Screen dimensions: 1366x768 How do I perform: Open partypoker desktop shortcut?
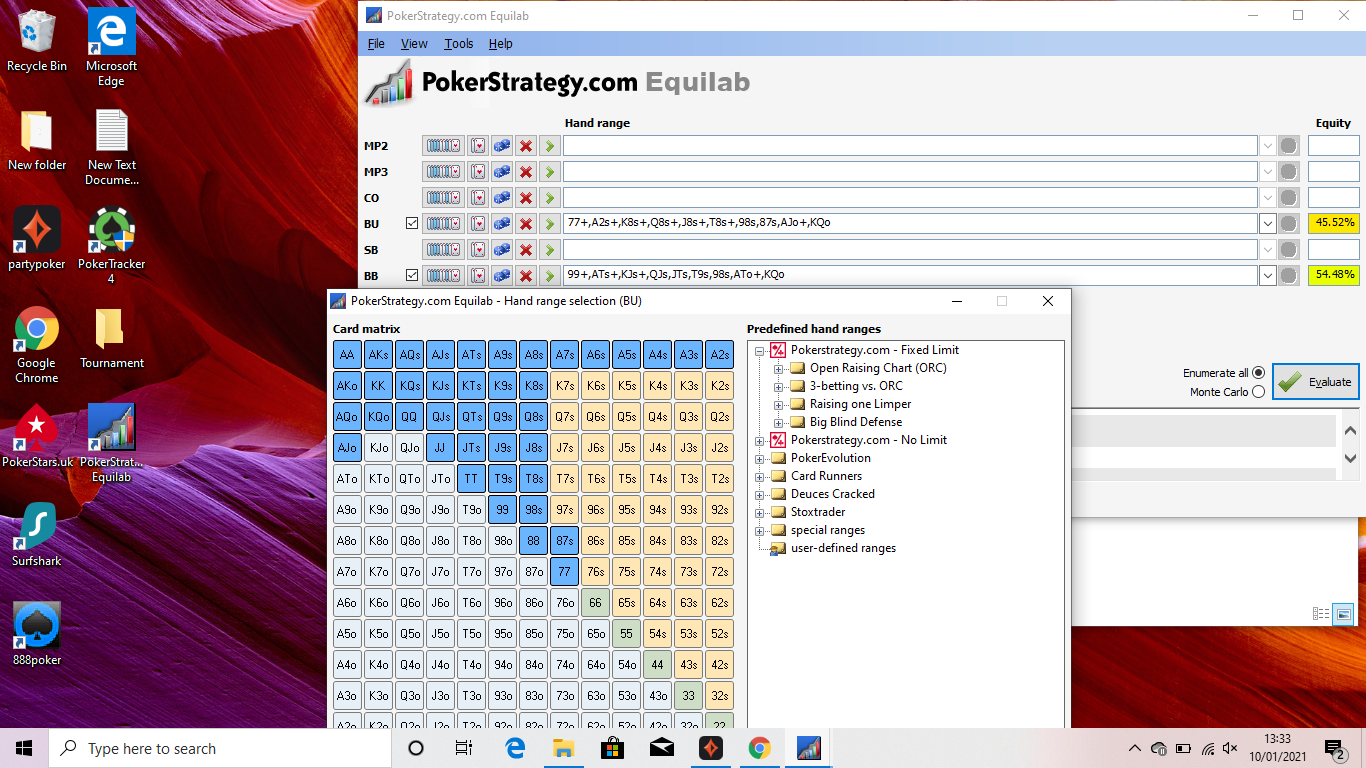pyautogui.click(x=37, y=239)
